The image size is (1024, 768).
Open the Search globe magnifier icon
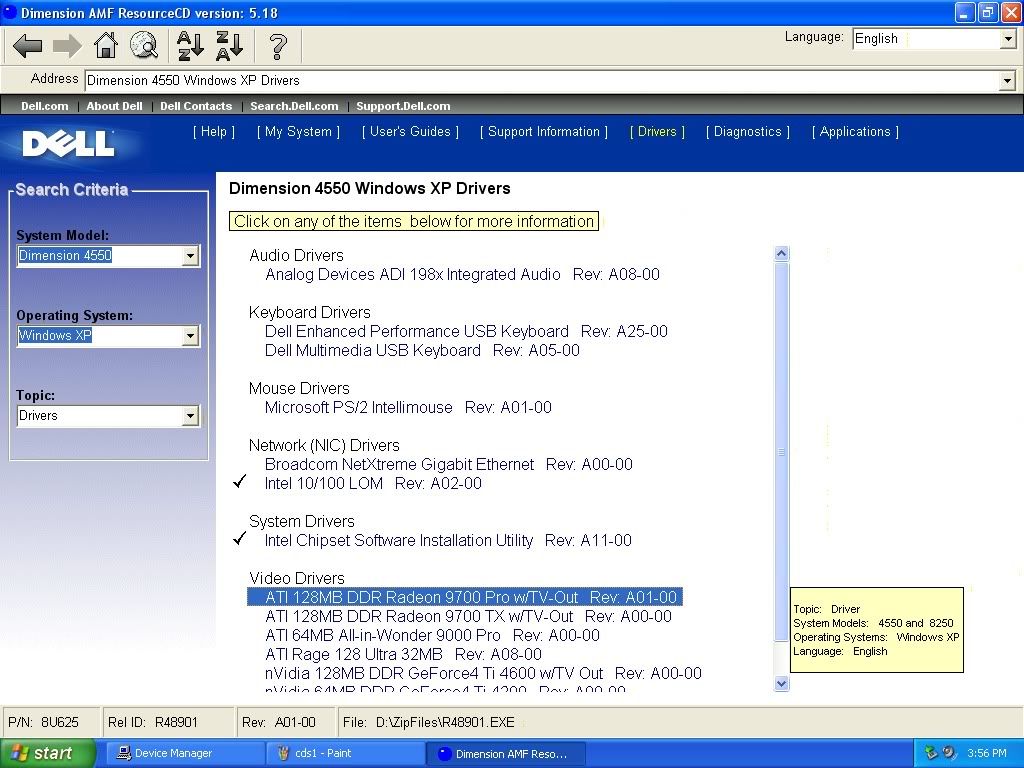(144, 46)
